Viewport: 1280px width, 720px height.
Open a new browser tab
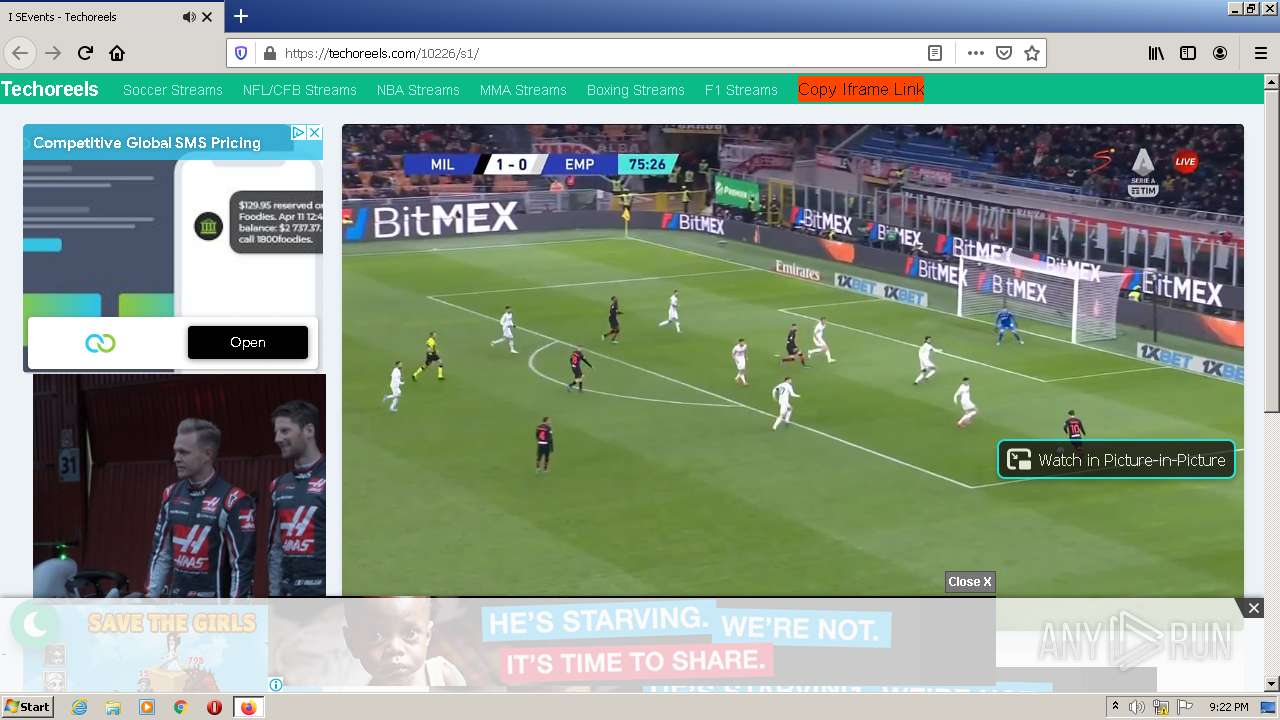(x=241, y=16)
